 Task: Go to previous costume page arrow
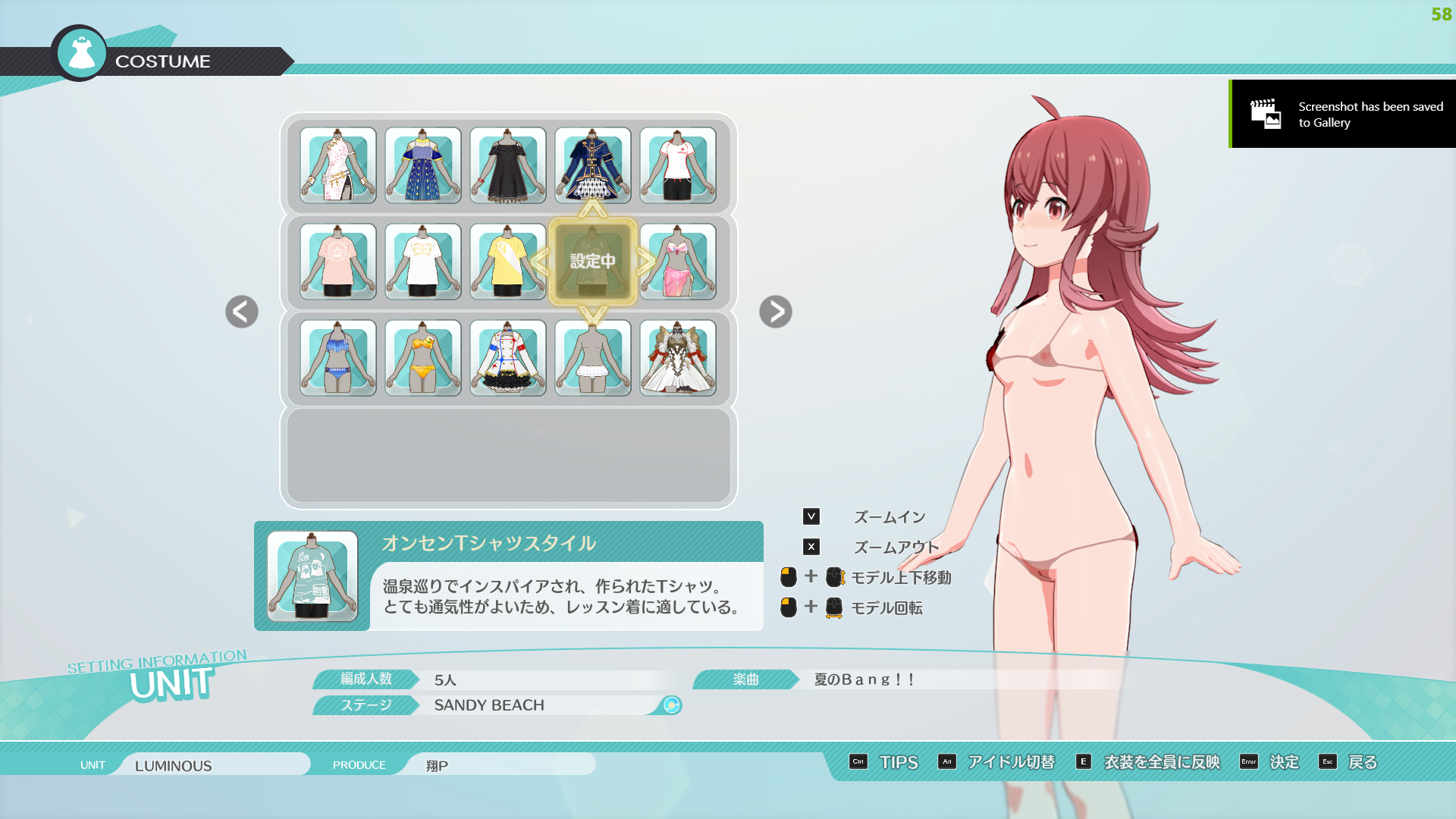(242, 312)
